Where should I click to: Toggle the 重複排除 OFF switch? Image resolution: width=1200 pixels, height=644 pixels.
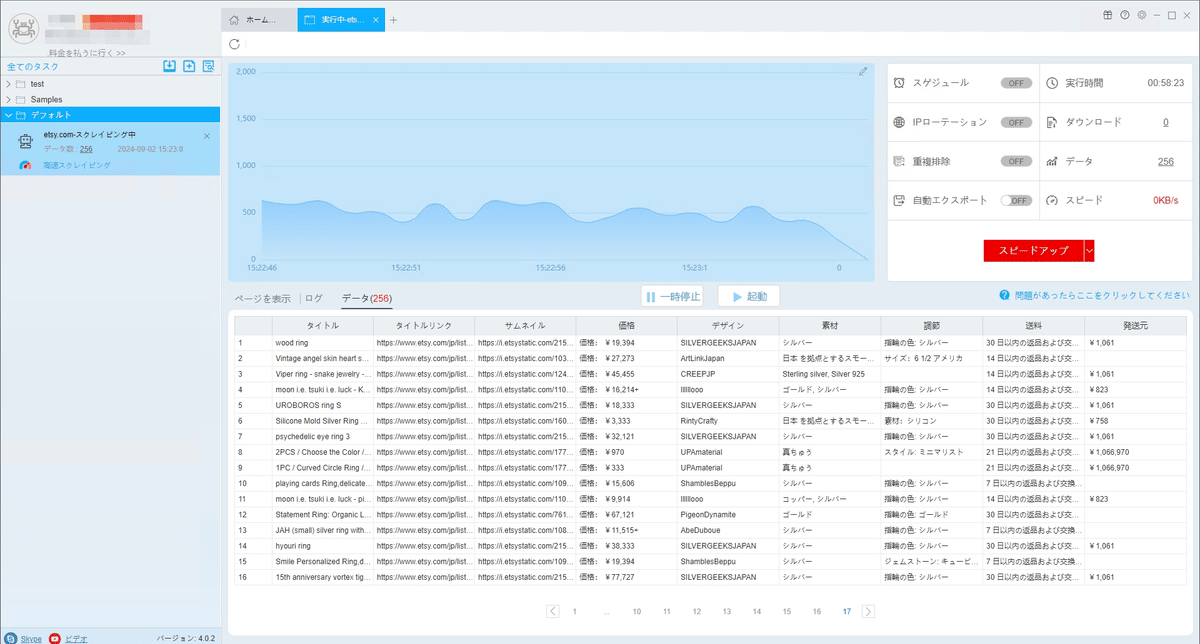(1016, 161)
